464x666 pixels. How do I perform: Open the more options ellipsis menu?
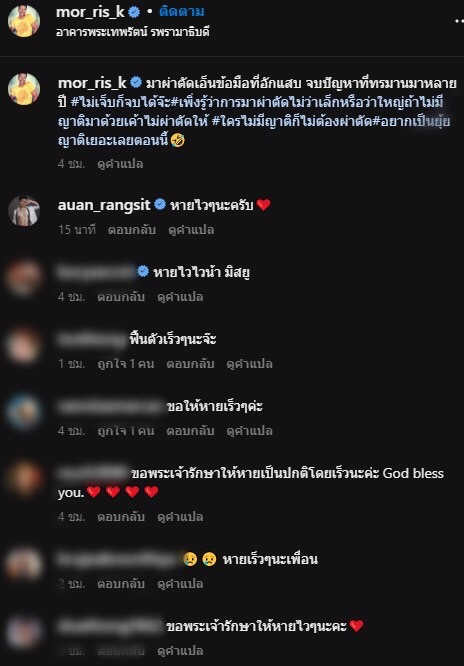[459, 21]
